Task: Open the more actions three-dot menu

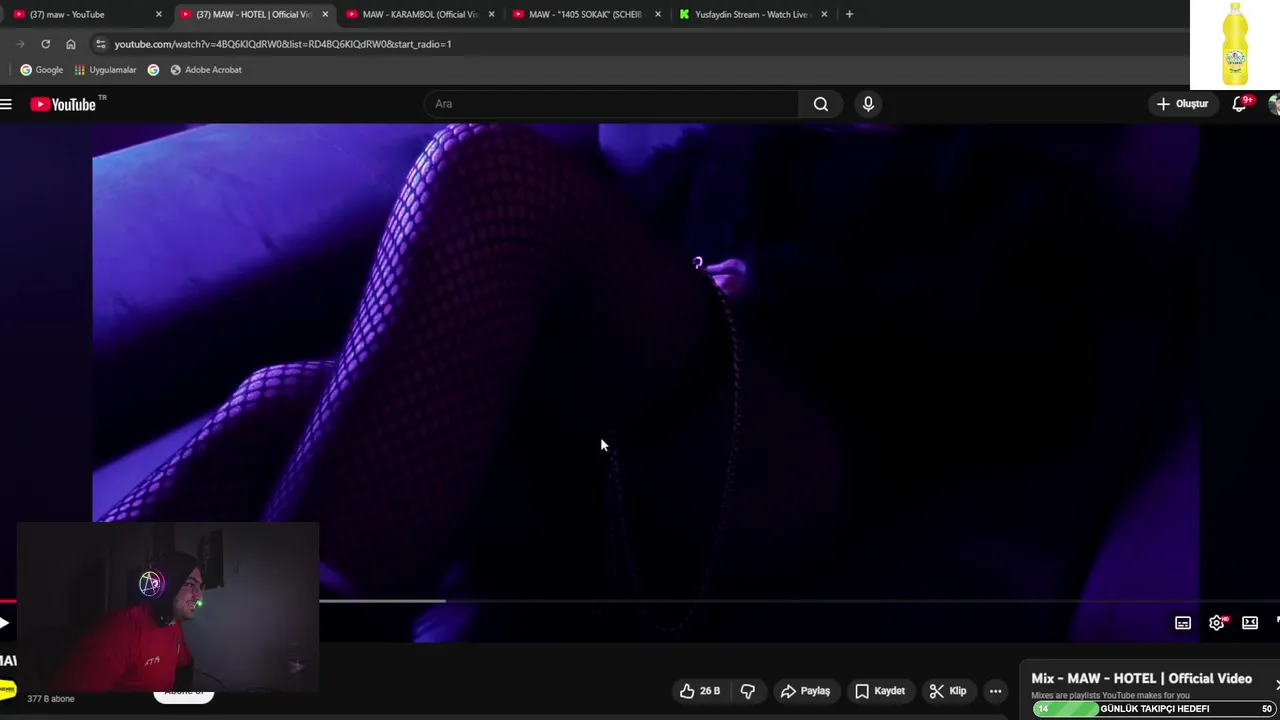Action: click(x=995, y=691)
